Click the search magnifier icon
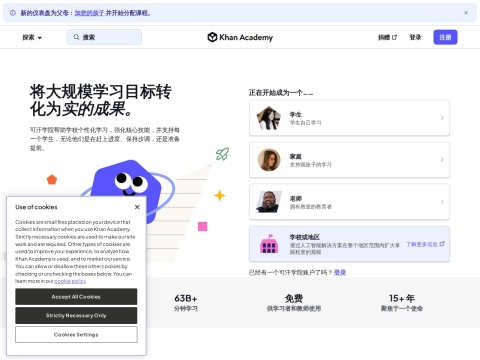The width and height of the screenshot is (480, 360). click(76, 37)
